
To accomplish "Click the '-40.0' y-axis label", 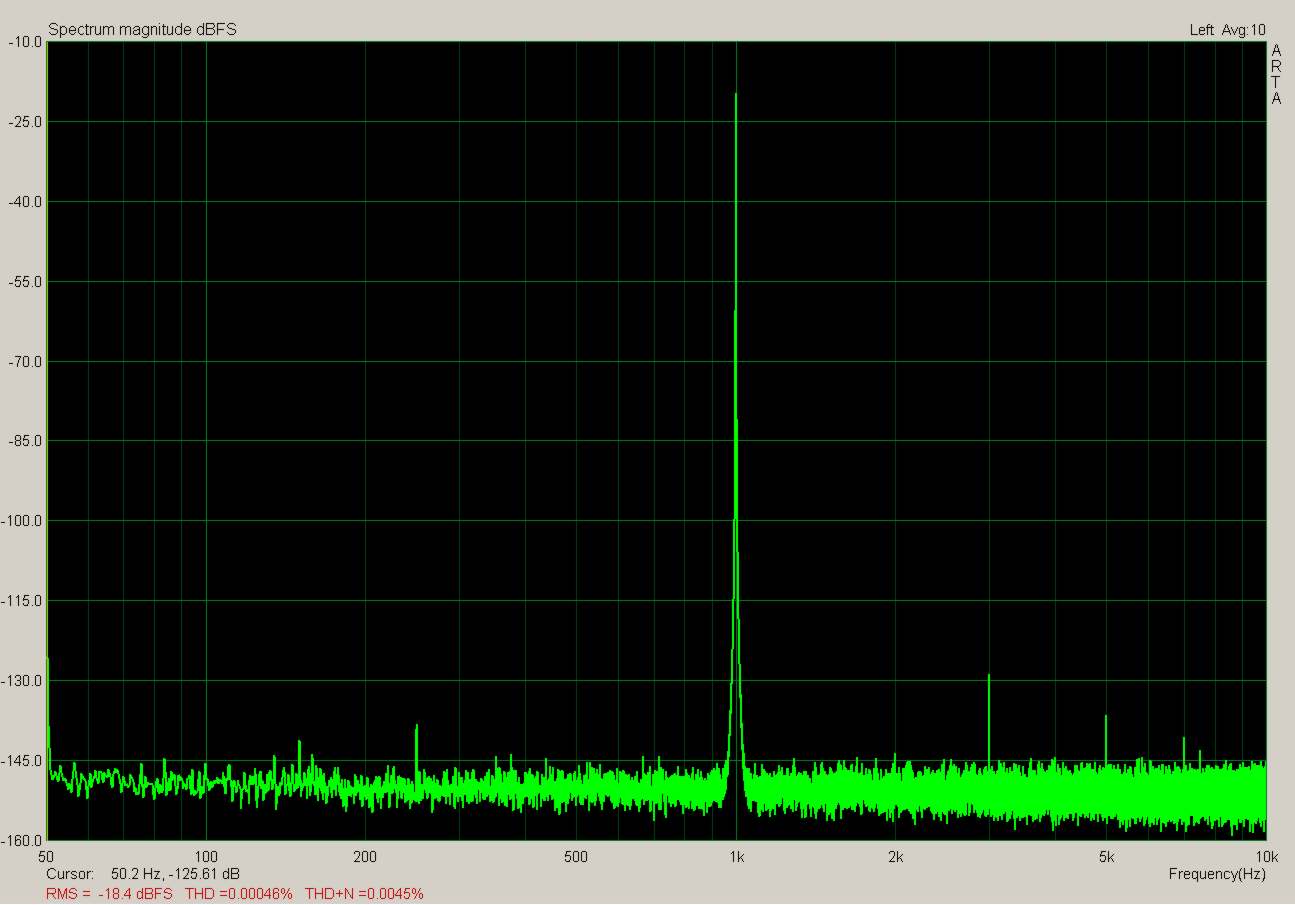I will coord(24,202).
